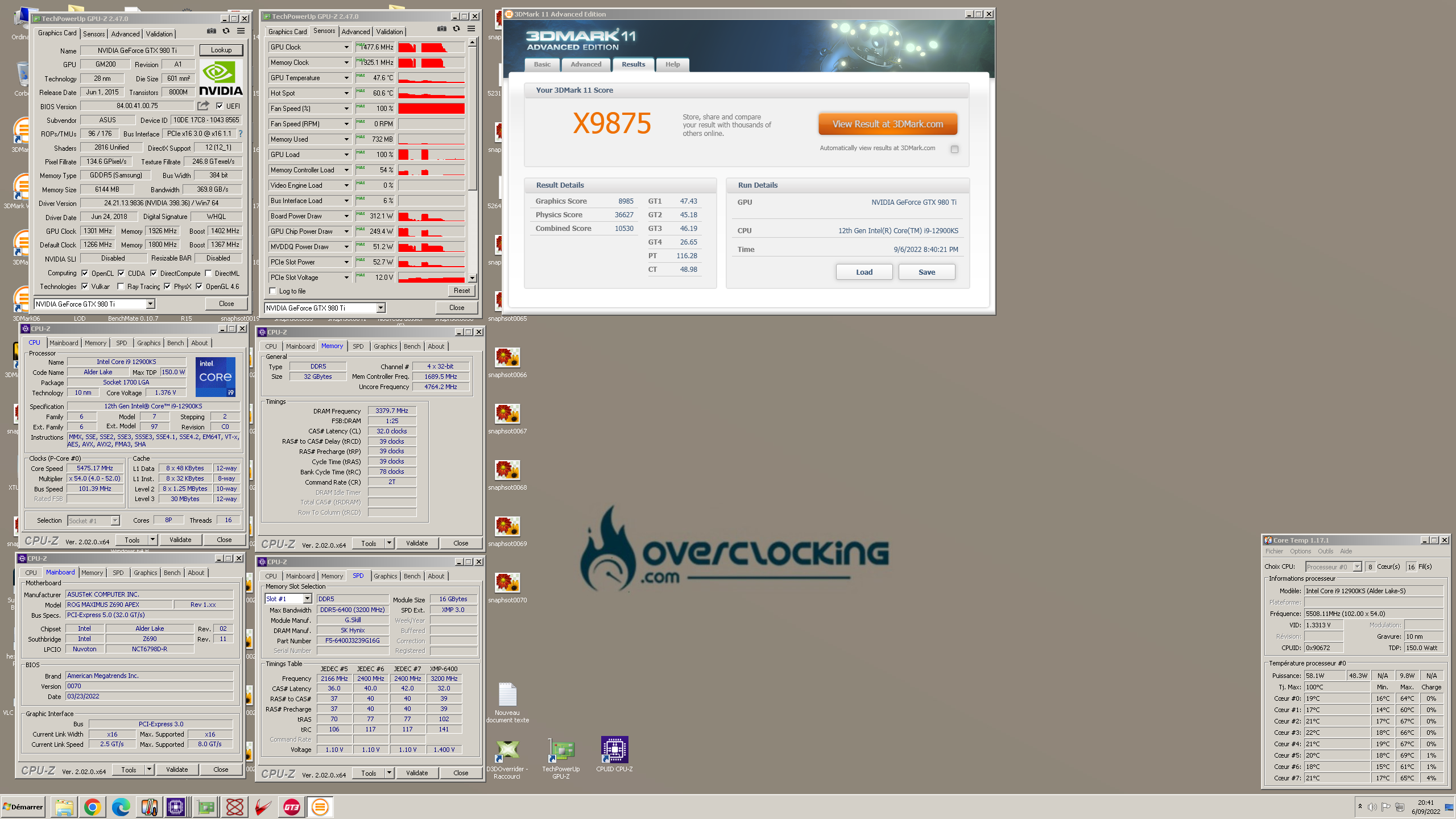The height and width of the screenshot is (819, 1456).
Task: Open GPU selector dropdown in GPU-Z Graphics Card window
Action: [151, 304]
